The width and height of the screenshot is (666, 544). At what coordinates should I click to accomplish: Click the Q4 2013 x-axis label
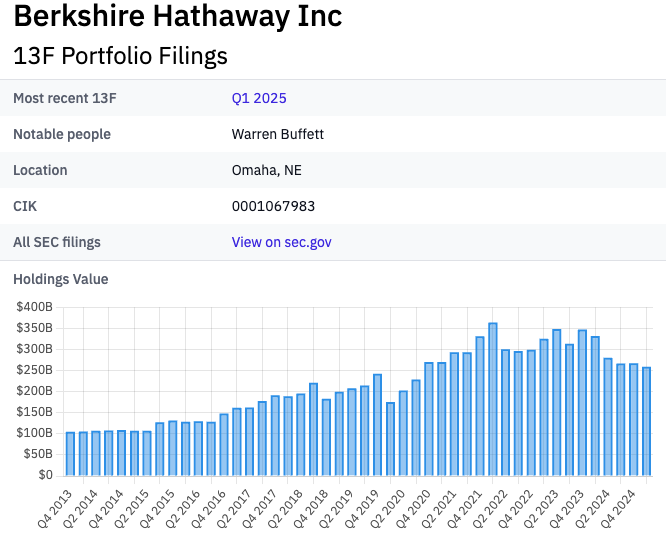[55, 508]
